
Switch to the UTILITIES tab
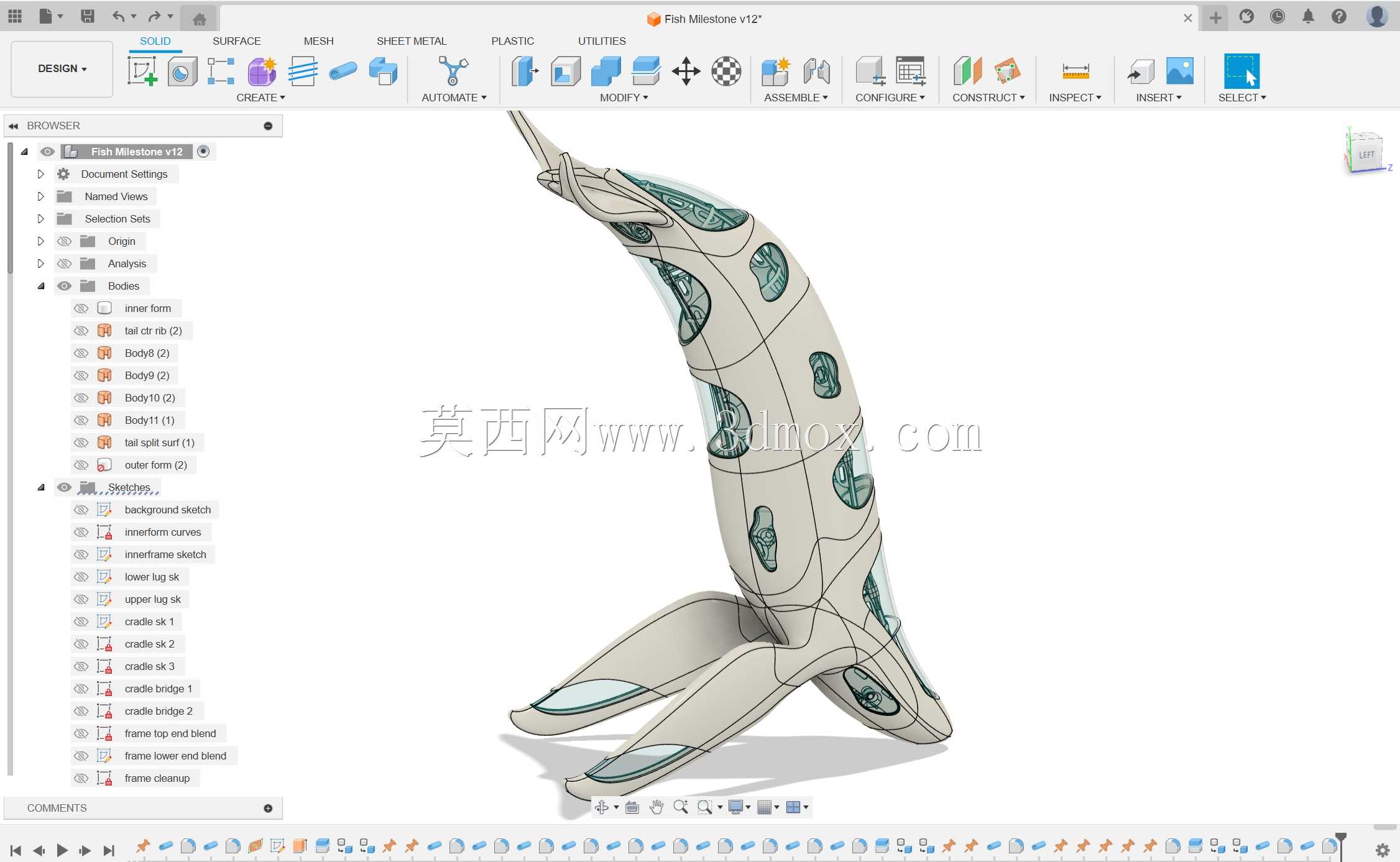tap(602, 41)
